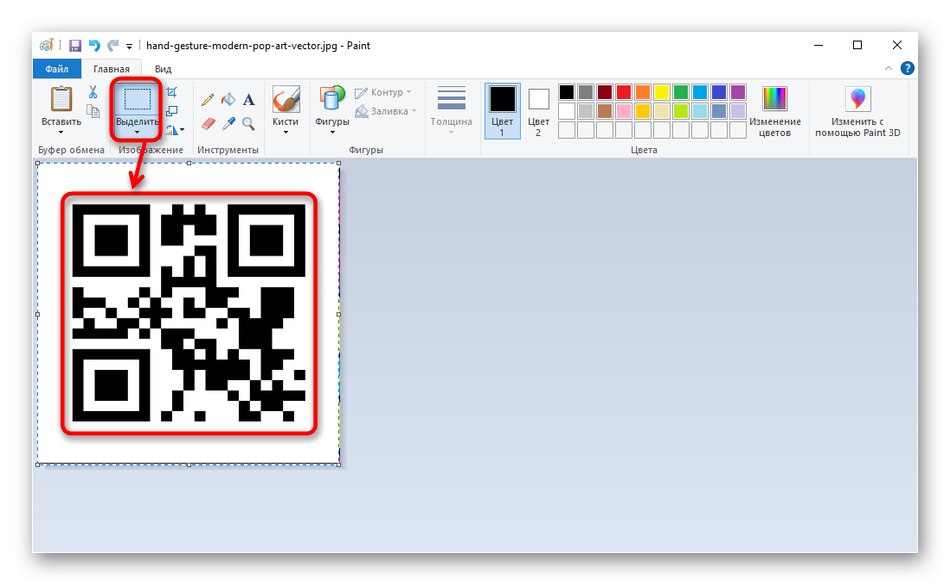Click the Save icon in quick access toolbar
Image resolution: width=950 pixels, height=585 pixels.
click(x=75, y=45)
